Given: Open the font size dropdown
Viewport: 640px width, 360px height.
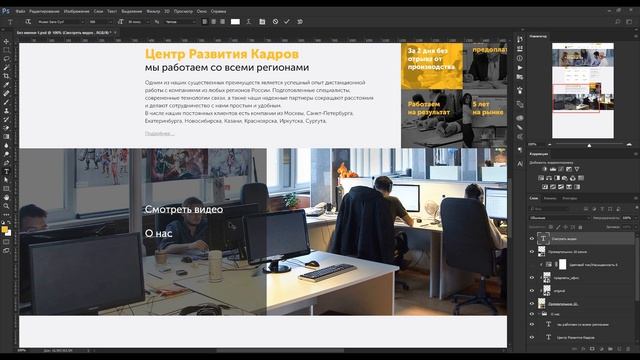Looking at the screenshot, I should [x=138, y=22].
